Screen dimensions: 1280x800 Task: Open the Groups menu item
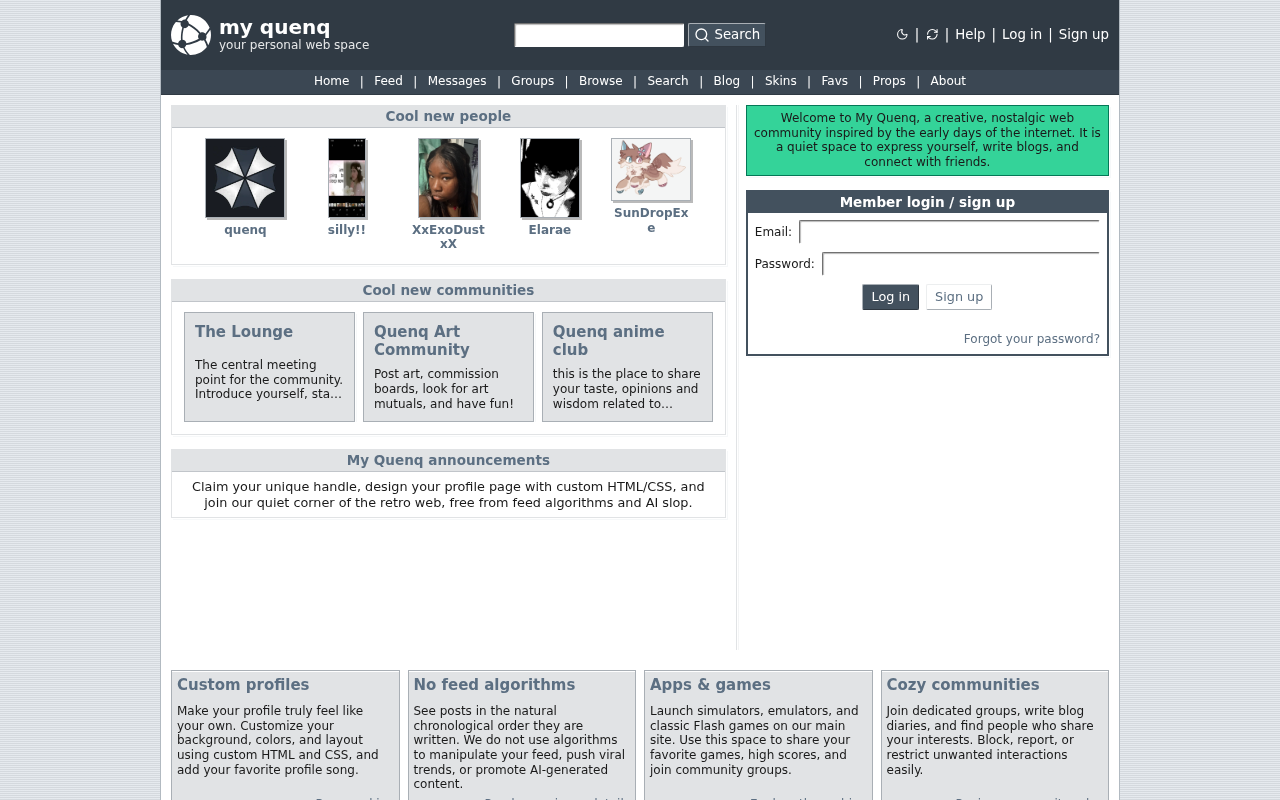pyautogui.click(x=533, y=81)
